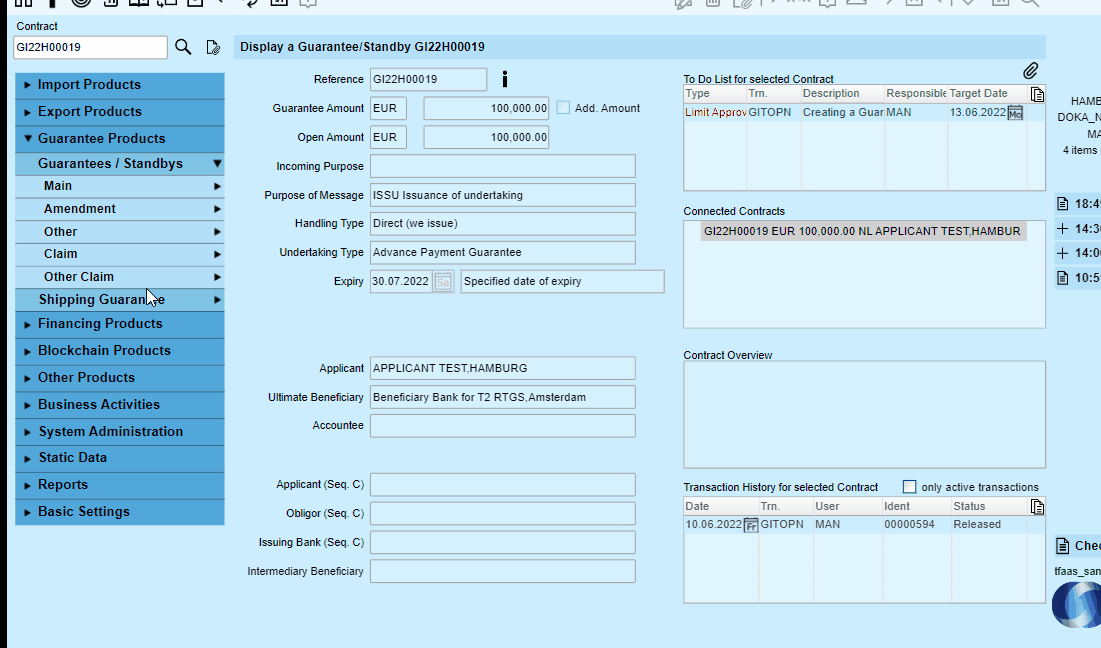Open the Other submenu under Guarantees
Image resolution: width=1101 pixels, height=648 pixels.
coord(120,232)
